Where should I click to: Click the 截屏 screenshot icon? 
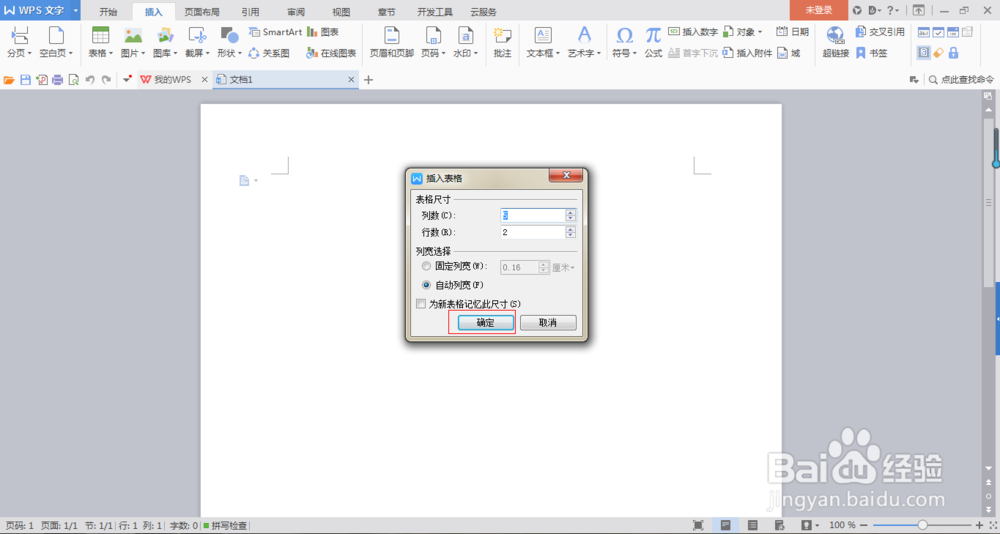[x=198, y=36]
